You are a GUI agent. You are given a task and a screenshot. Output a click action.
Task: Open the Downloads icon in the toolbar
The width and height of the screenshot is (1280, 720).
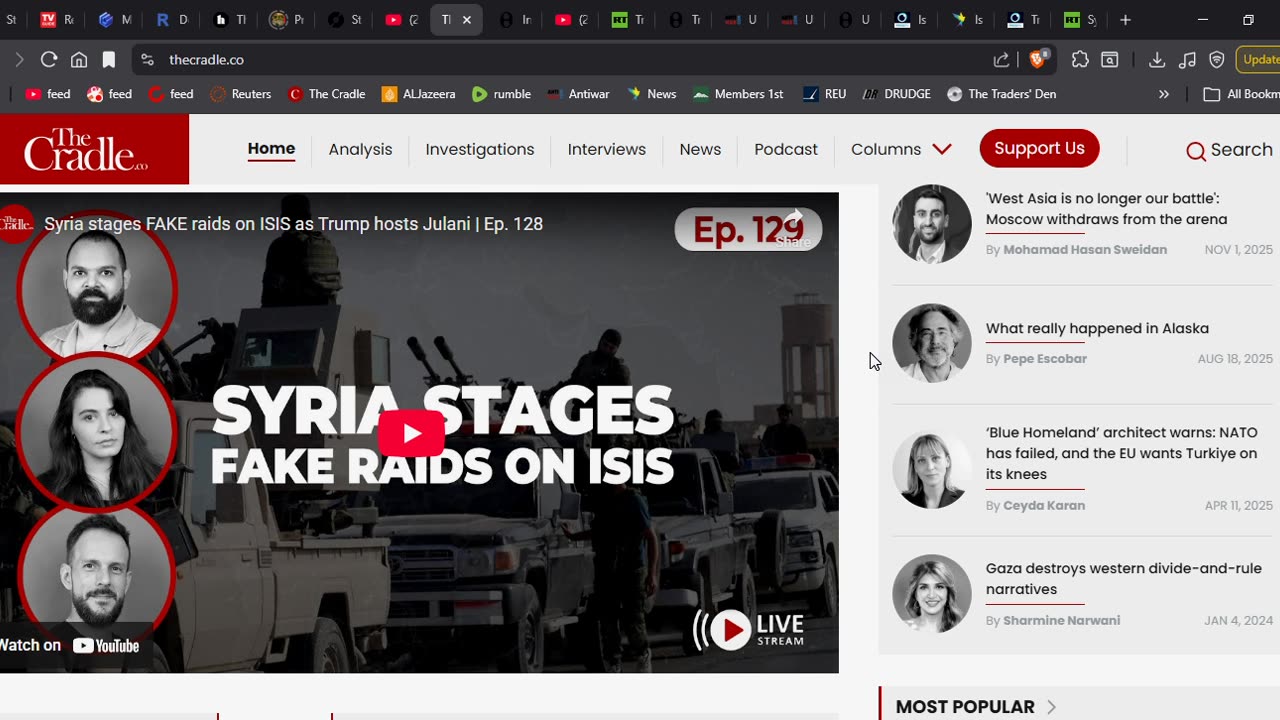coord(1157,60)
